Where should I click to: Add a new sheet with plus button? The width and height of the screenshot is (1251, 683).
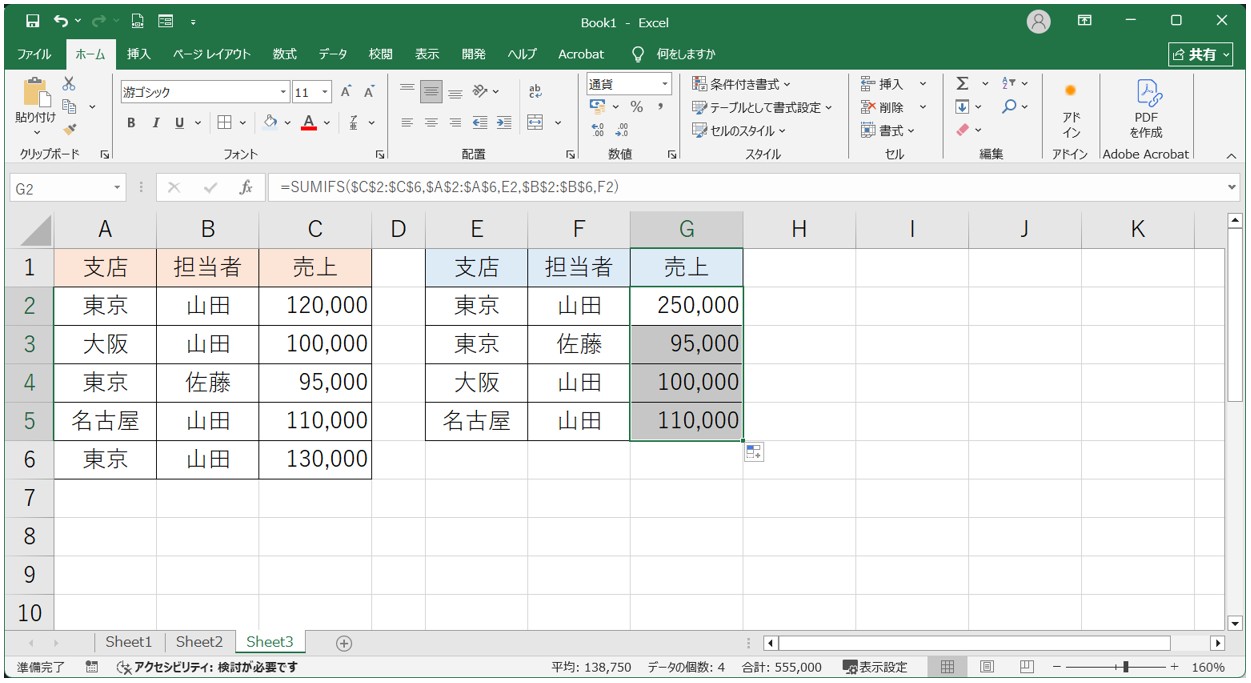[x=344, y=643]
